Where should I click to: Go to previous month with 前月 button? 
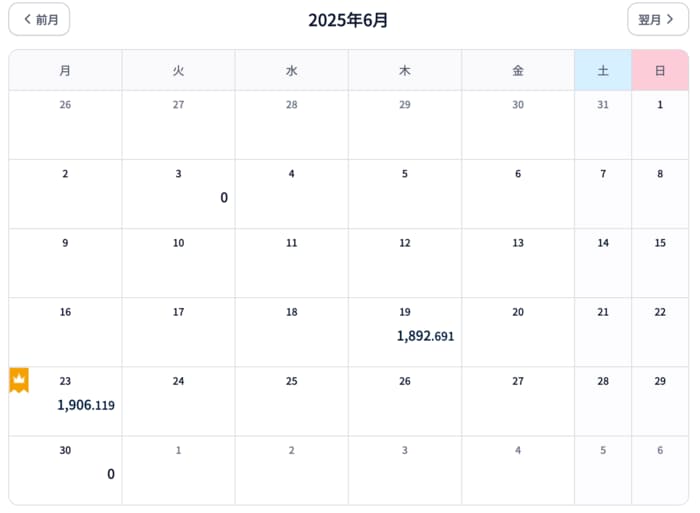tap(40, 19)
